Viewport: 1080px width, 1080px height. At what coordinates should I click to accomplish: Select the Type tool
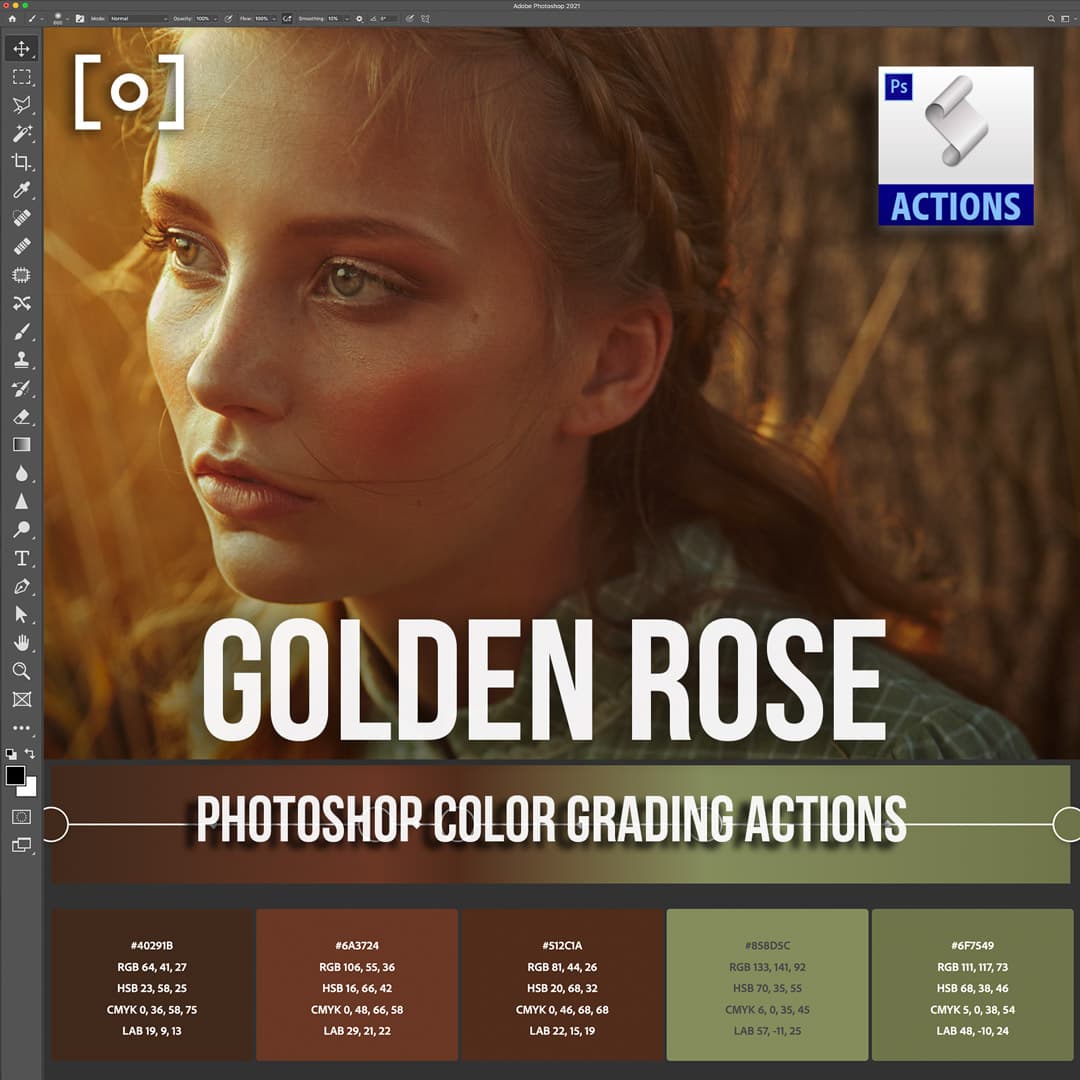(22, 559)
